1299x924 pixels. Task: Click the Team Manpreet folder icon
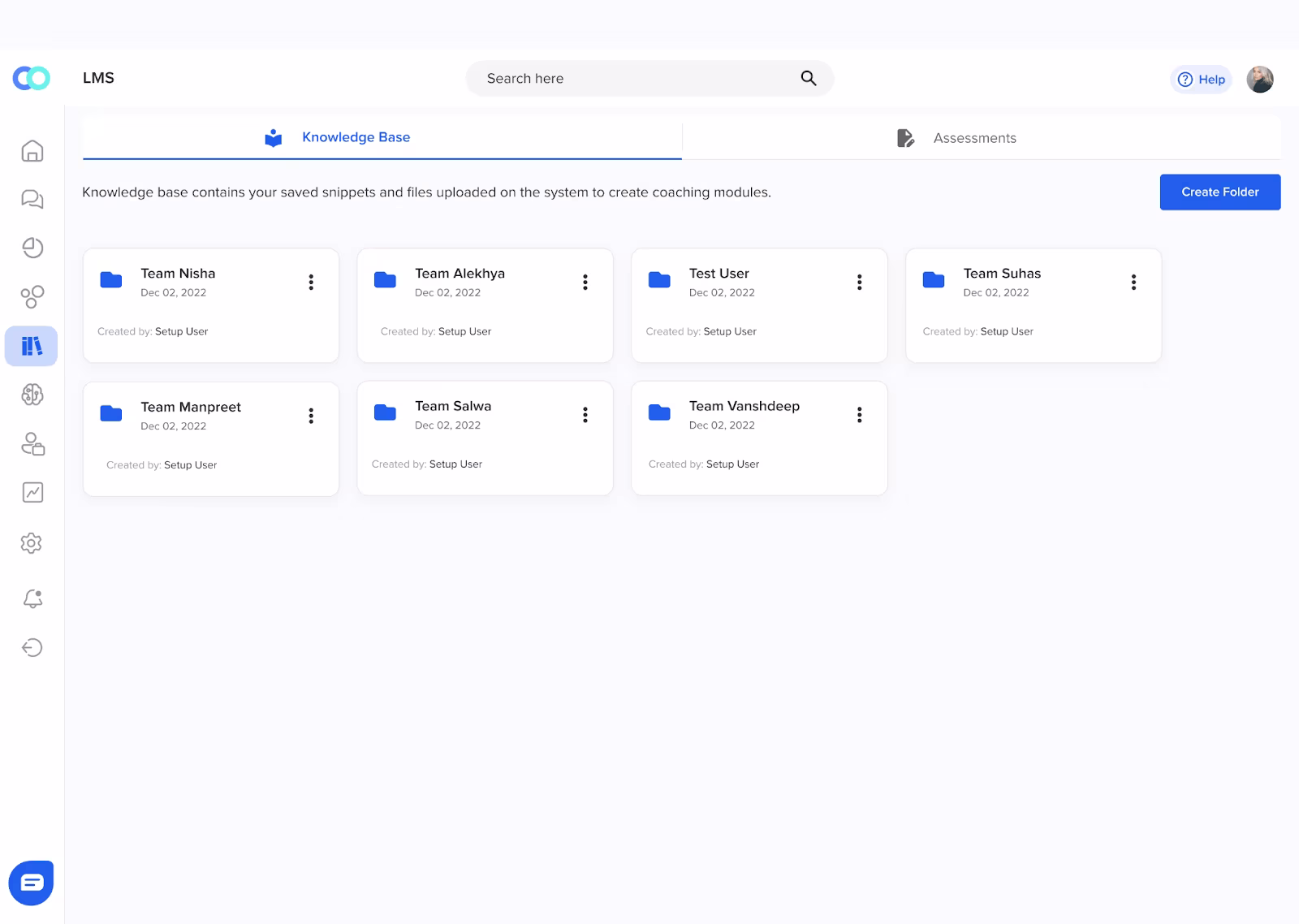coord(111,413)
